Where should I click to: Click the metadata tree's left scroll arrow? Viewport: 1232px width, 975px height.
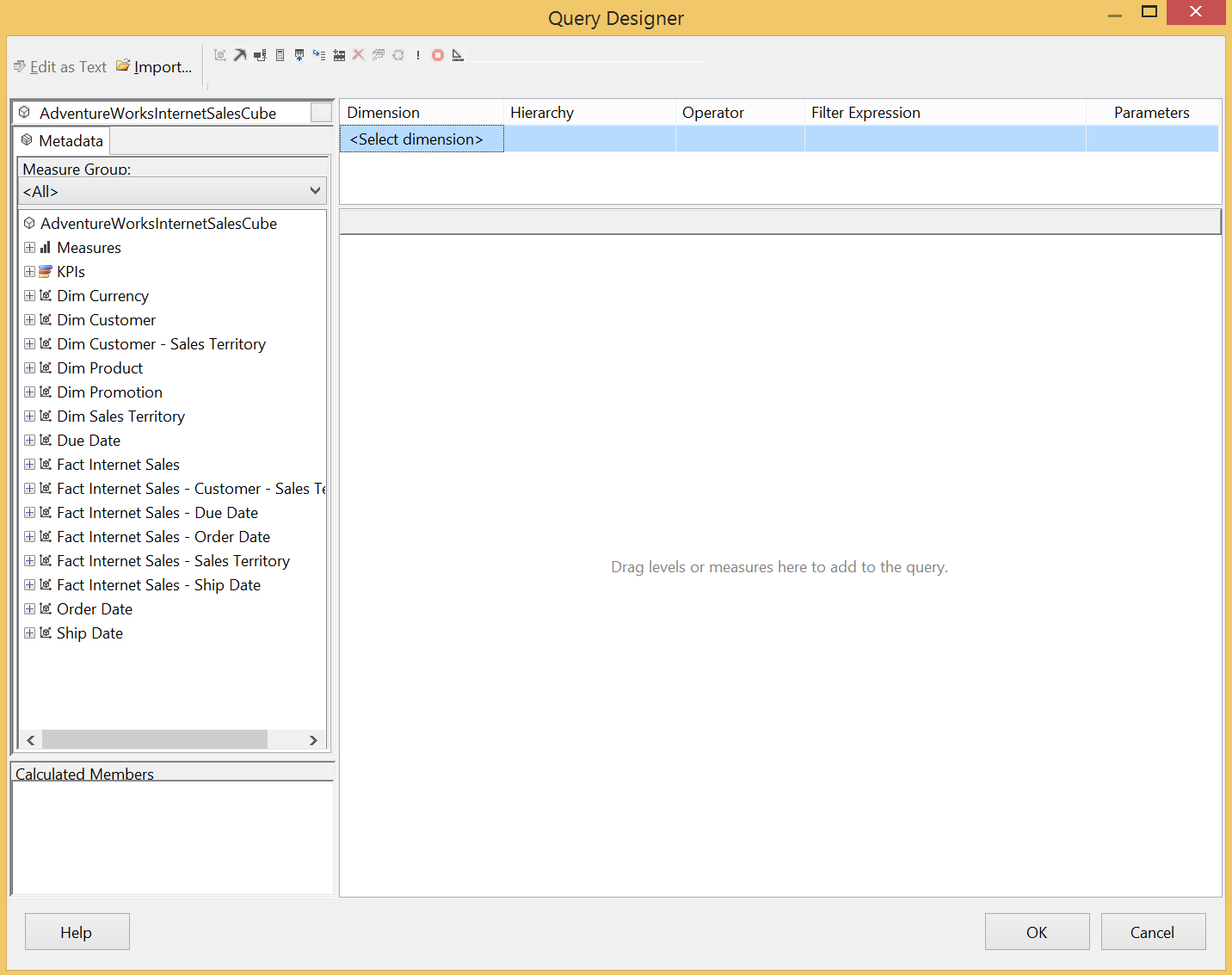pos(31,740)
